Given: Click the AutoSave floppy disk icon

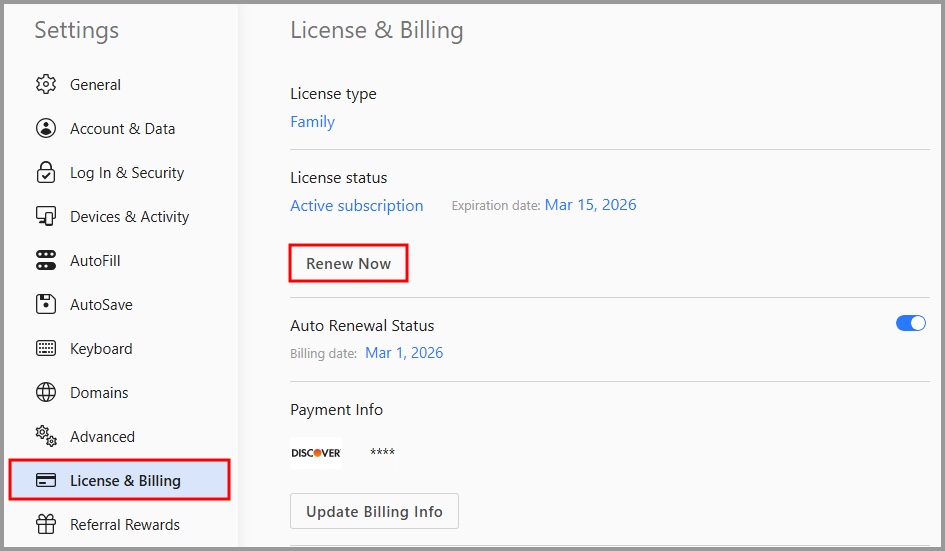Looking at the screenshot, I should 46,304.
